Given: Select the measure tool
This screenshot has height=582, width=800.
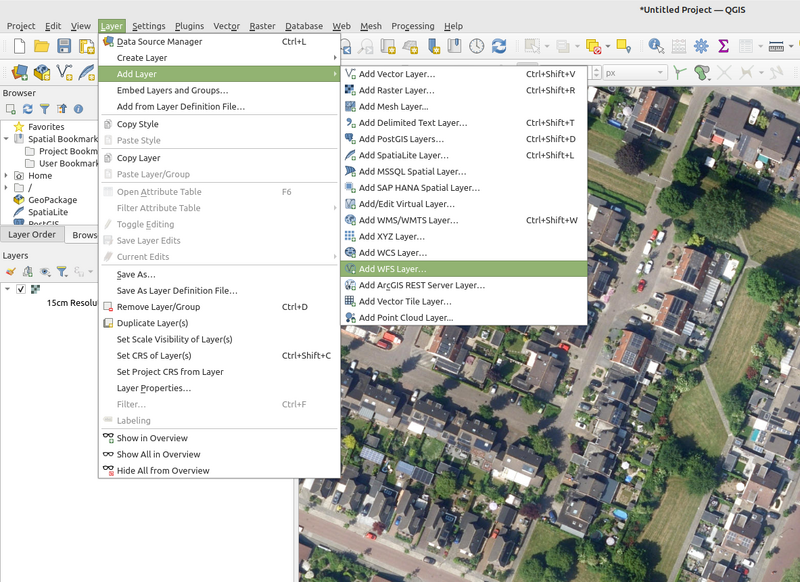Looking at the screenshot, I should tap(775, 45).
